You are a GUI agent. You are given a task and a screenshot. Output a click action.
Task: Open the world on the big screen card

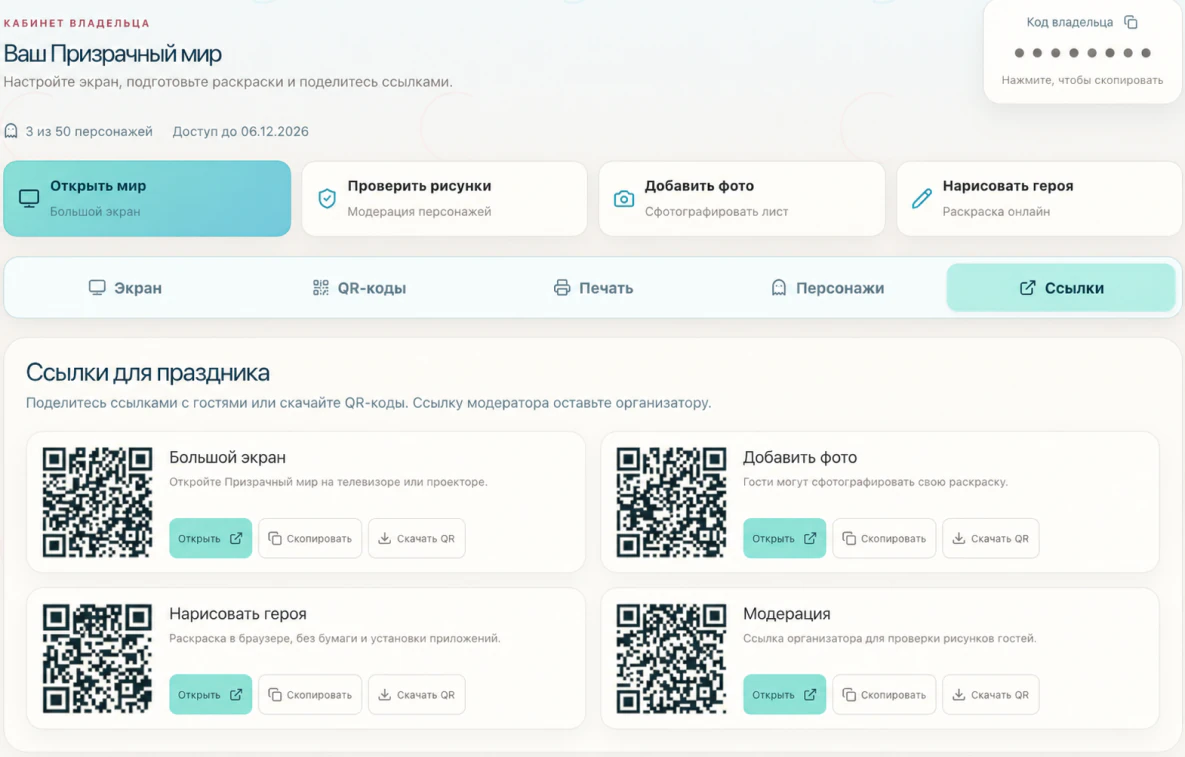coord(147,199)
